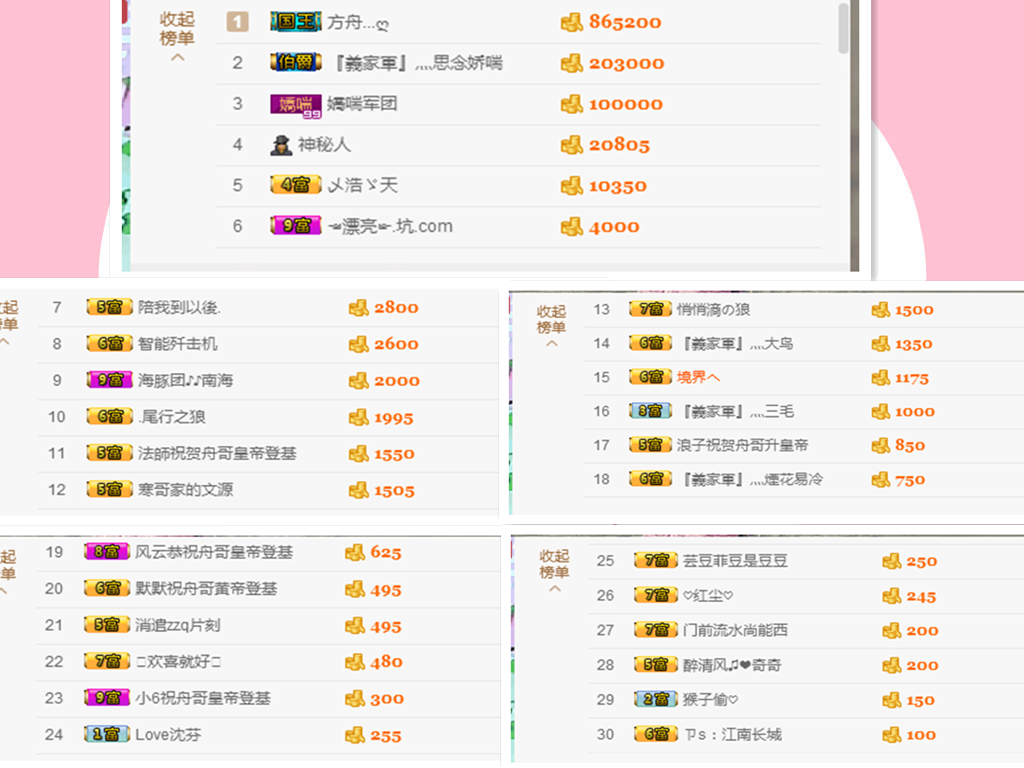Click the 9富 badge beside 海豚团♪南海
This screenshot has width=1024, height=768.
pyautogui.click(x=110, y=380)
